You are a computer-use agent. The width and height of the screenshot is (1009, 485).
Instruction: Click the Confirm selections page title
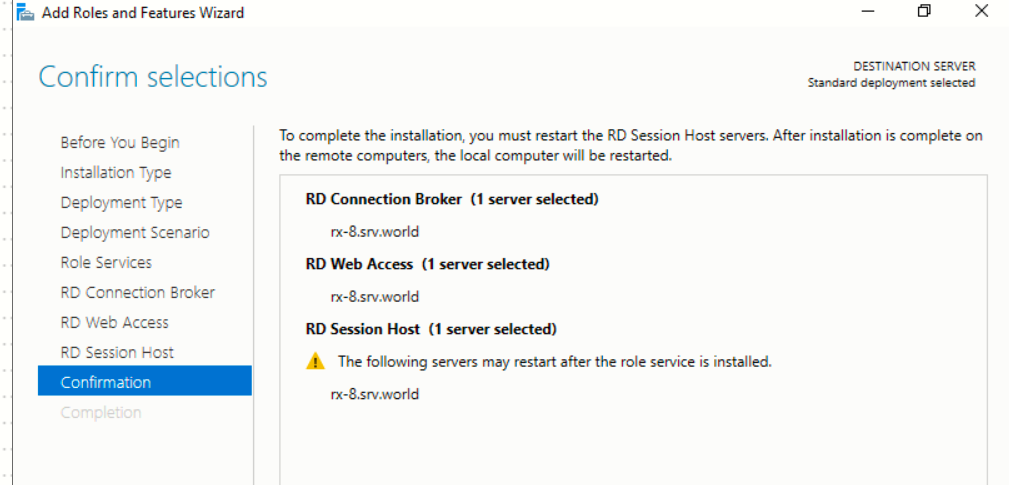[153, 77]
